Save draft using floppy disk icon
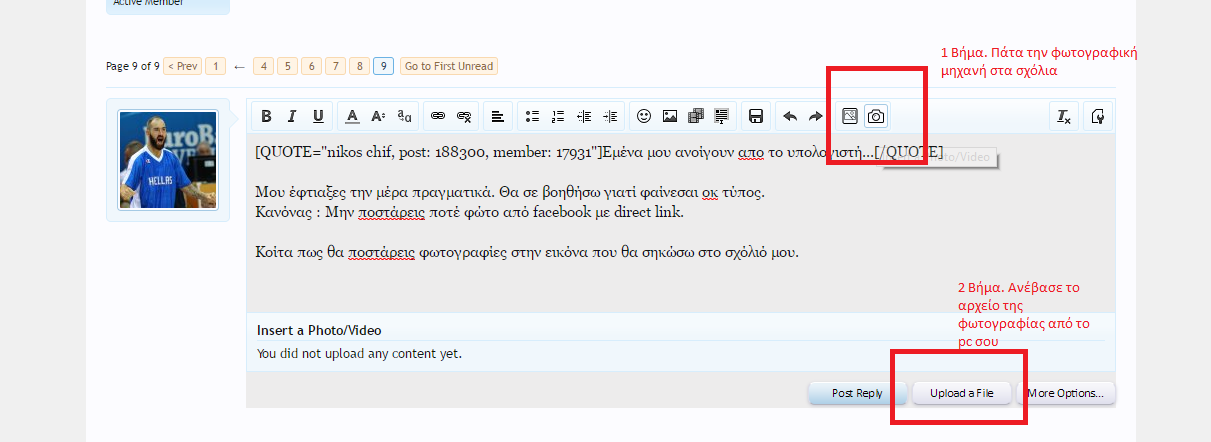This screenshot has height=442, width=1211. point(756,117)
